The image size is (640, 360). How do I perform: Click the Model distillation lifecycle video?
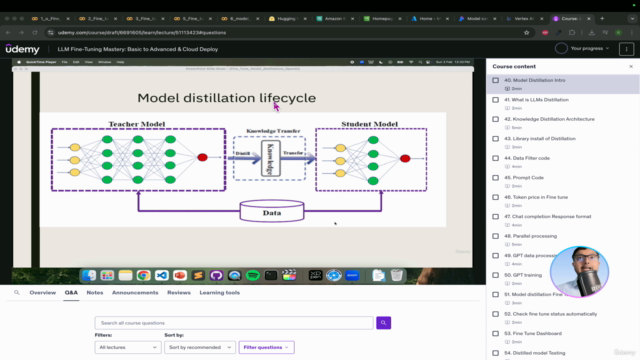point(243,171)
